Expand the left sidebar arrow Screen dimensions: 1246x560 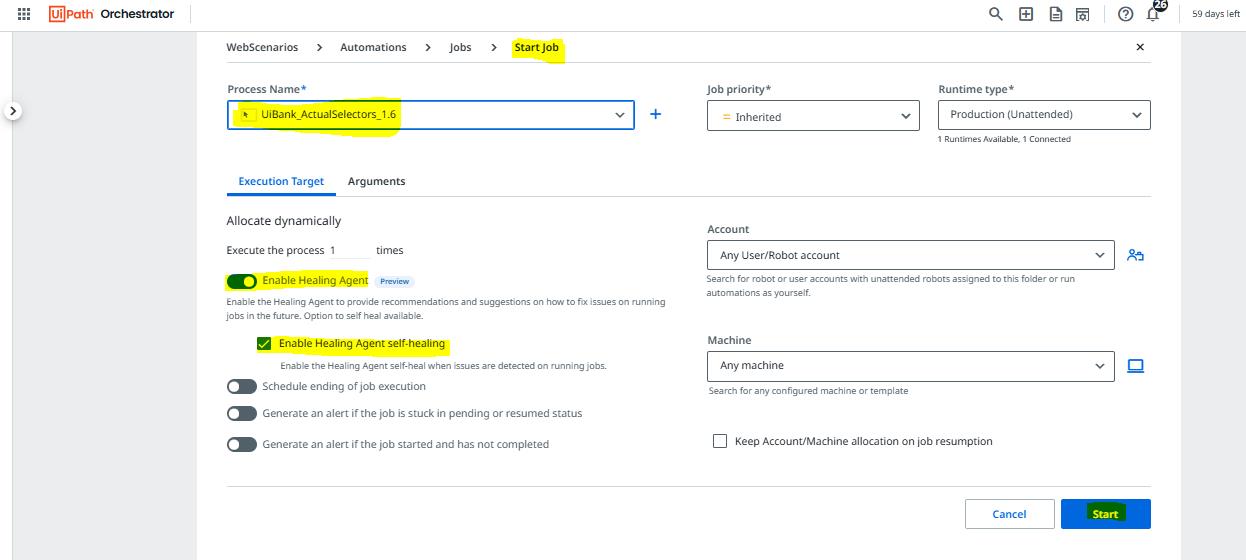(x=13, y=111)
